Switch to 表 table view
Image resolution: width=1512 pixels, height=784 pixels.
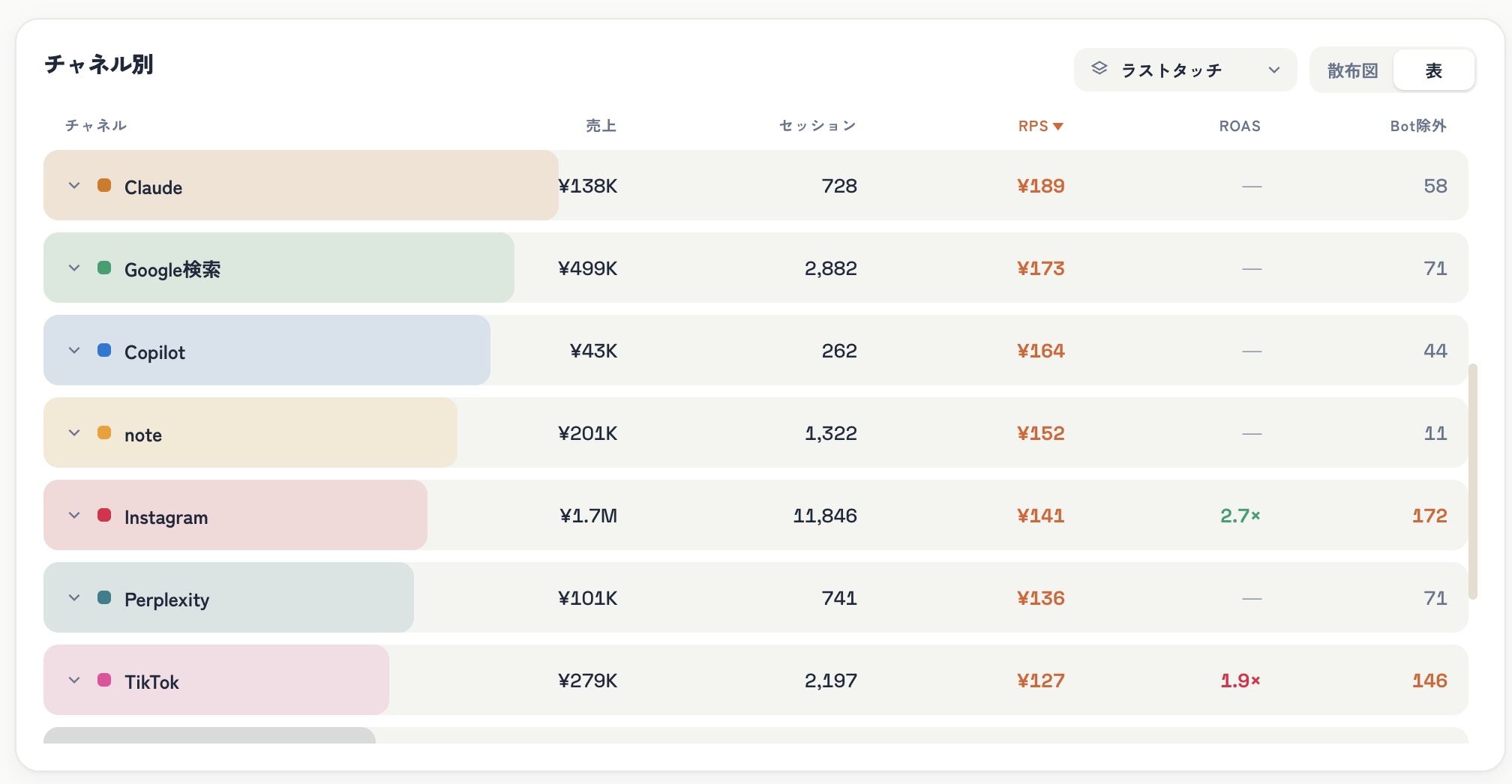pos(1433,70)
